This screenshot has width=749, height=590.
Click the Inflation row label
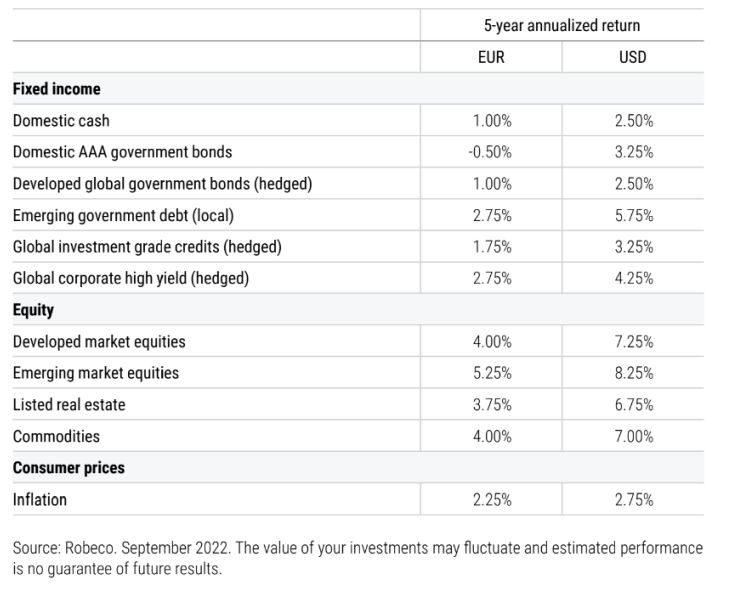[x=40, y=499]
